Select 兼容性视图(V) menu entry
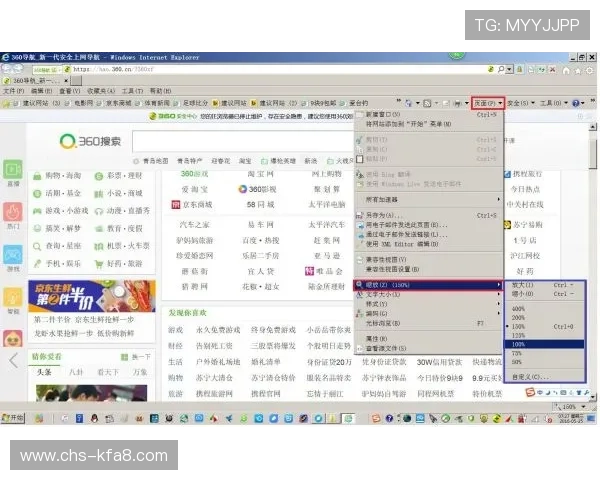This screenshot has height=480, width=600. pos(428,260)
